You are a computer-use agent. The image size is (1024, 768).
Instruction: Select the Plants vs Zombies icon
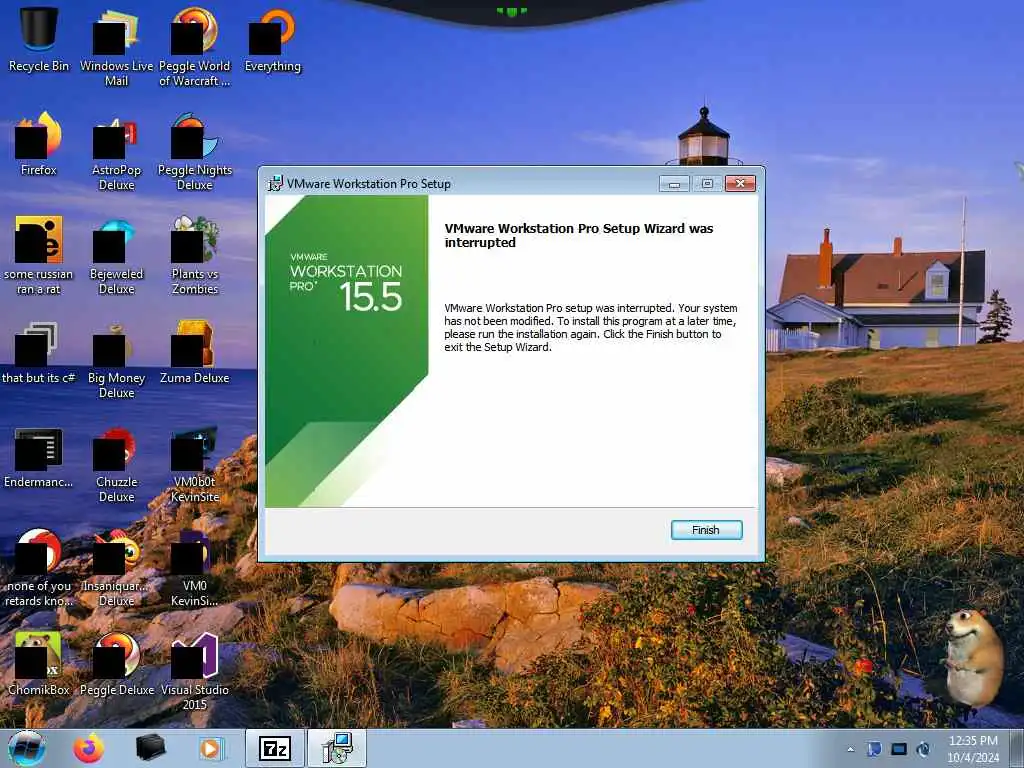195,255
